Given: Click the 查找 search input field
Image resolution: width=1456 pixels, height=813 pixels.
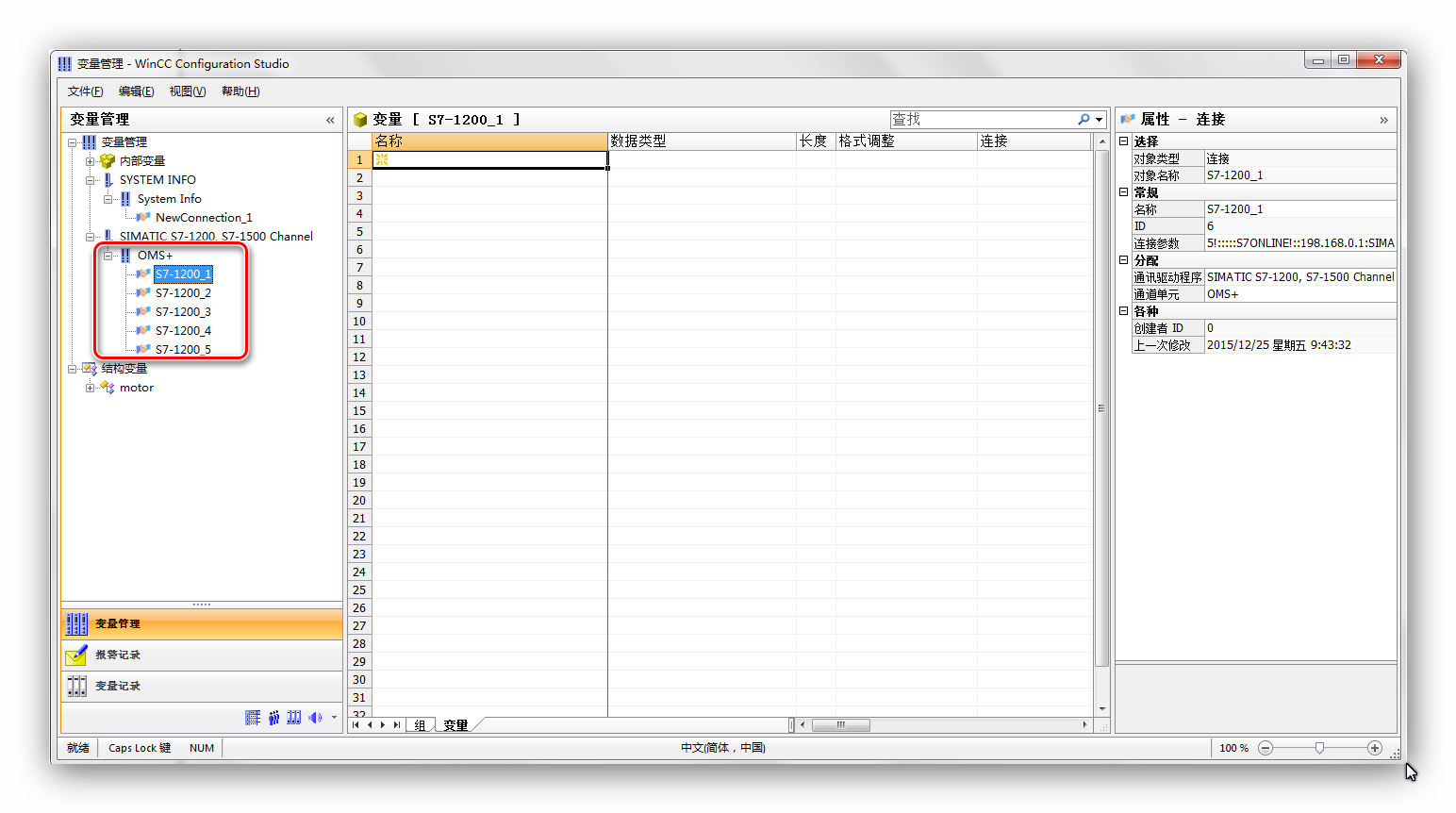Looking at the screenshot, I should click(983, 120).
